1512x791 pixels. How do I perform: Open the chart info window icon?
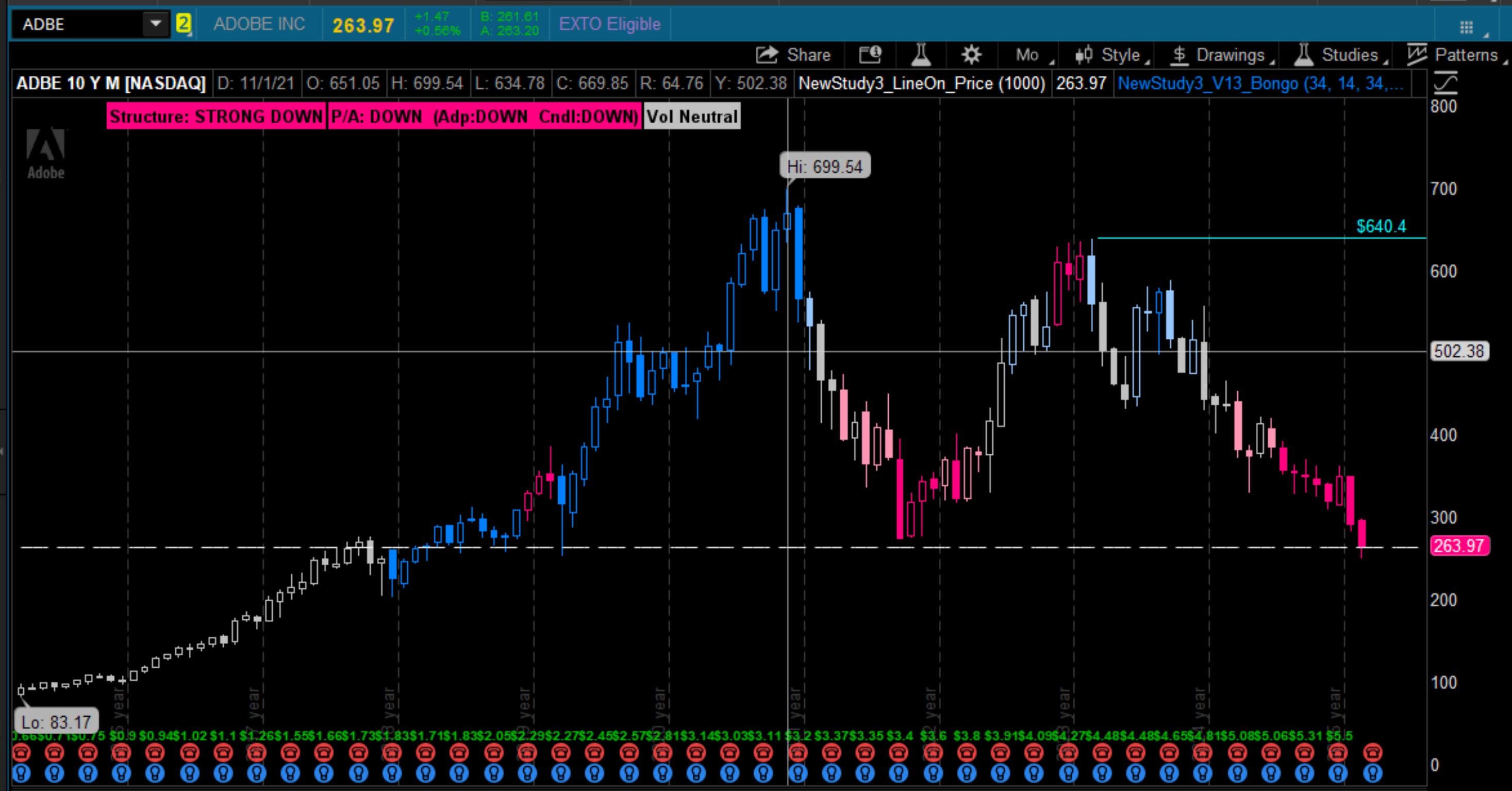click(870, 55)
